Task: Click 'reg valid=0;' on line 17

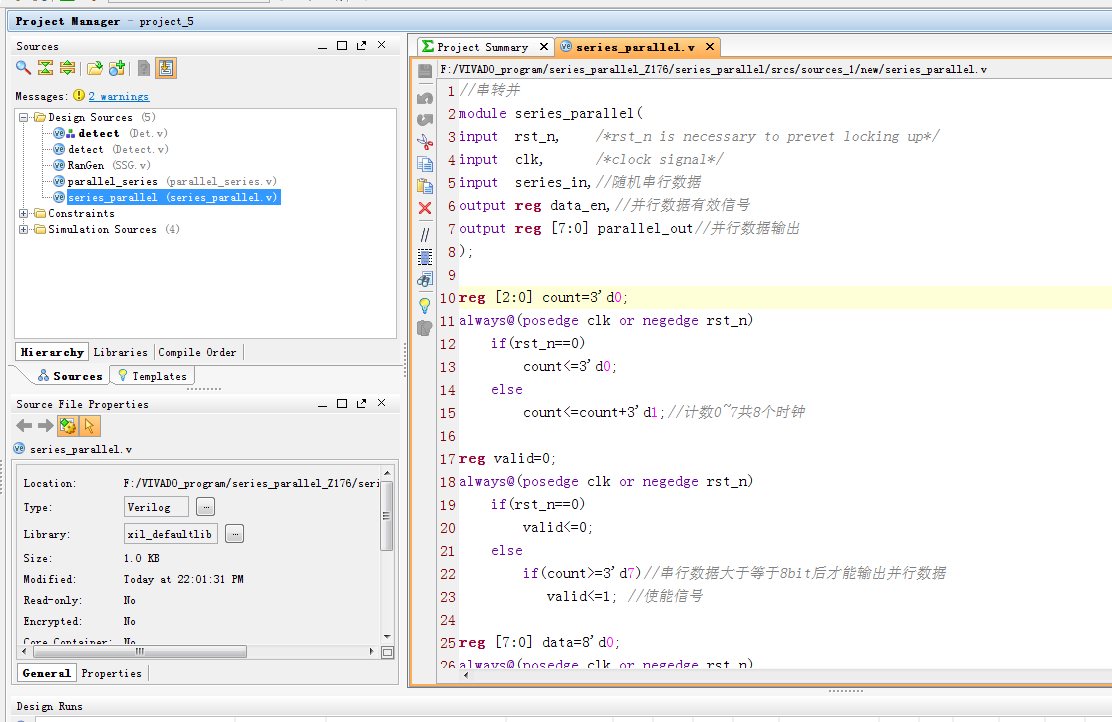Action: coord(507,458)
